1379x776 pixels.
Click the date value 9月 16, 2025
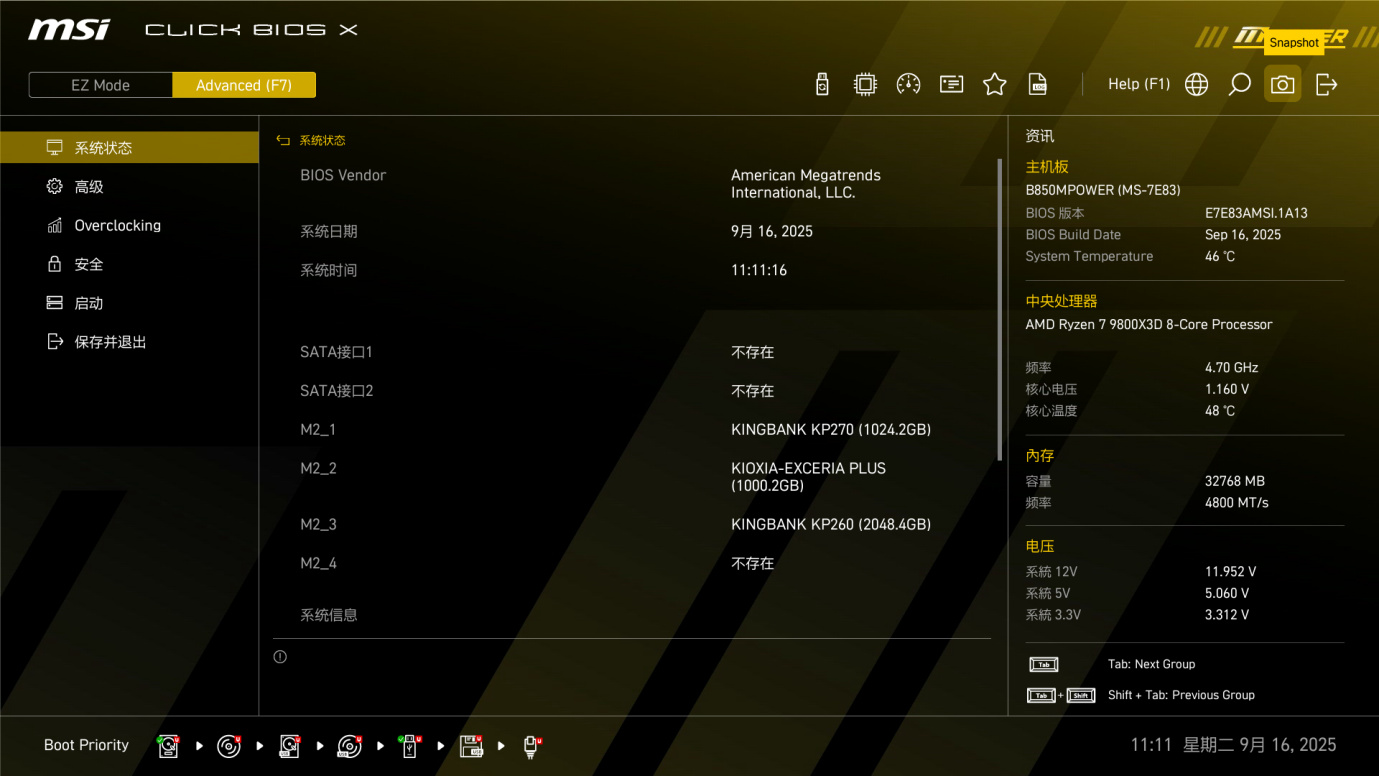coord(772,231)
